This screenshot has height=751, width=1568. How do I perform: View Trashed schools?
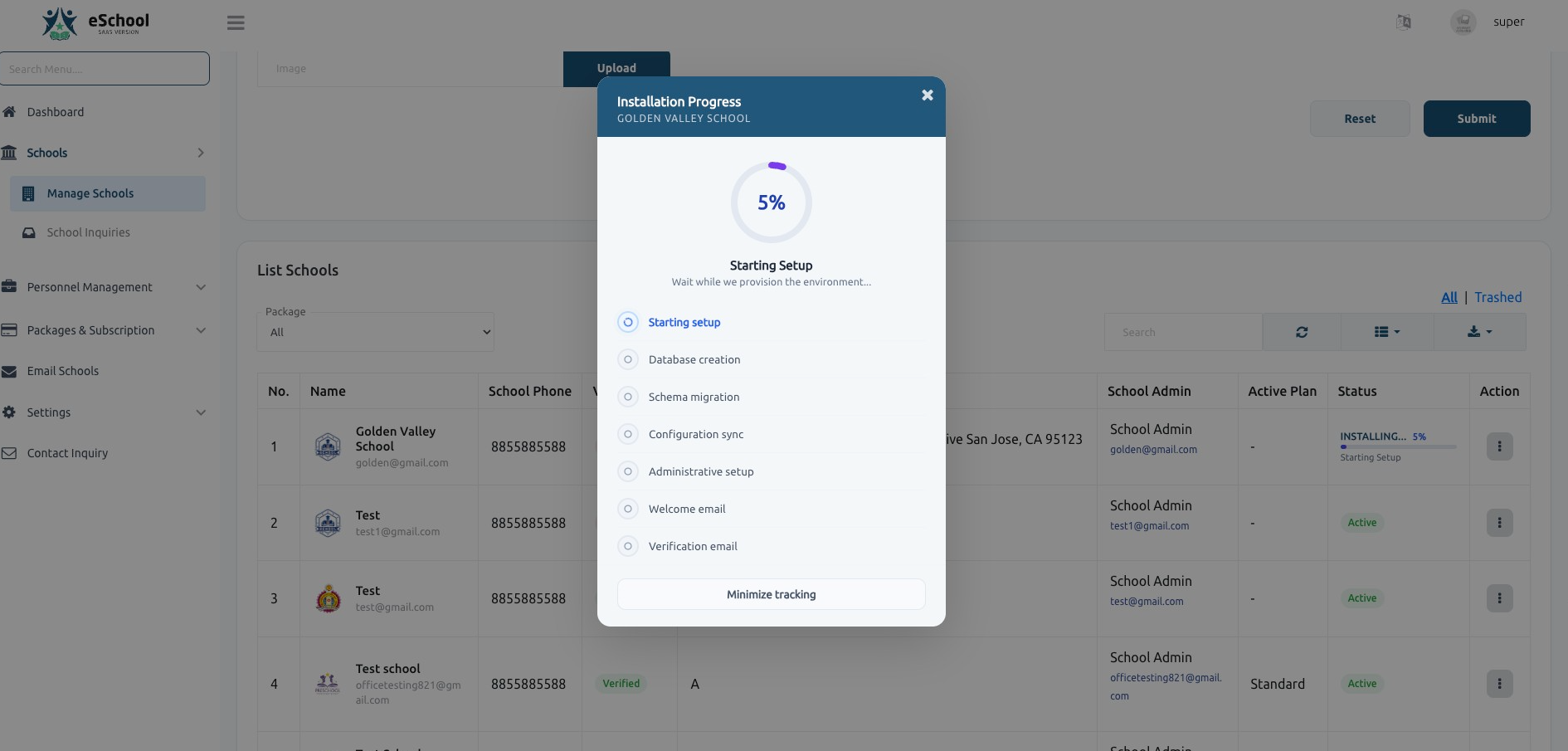pyautogui.click(x=1498, y=297)
